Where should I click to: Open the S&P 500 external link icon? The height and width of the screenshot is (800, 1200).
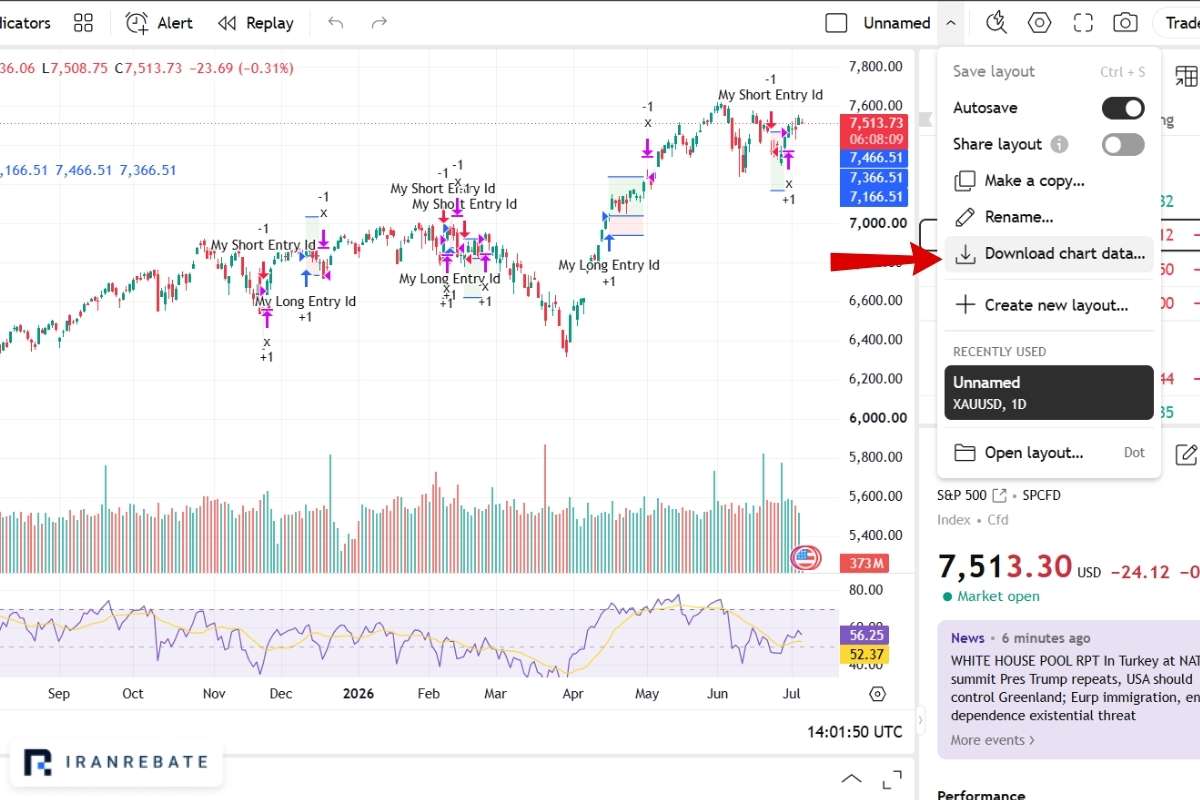pyautogui.click(x=999, y=495)
